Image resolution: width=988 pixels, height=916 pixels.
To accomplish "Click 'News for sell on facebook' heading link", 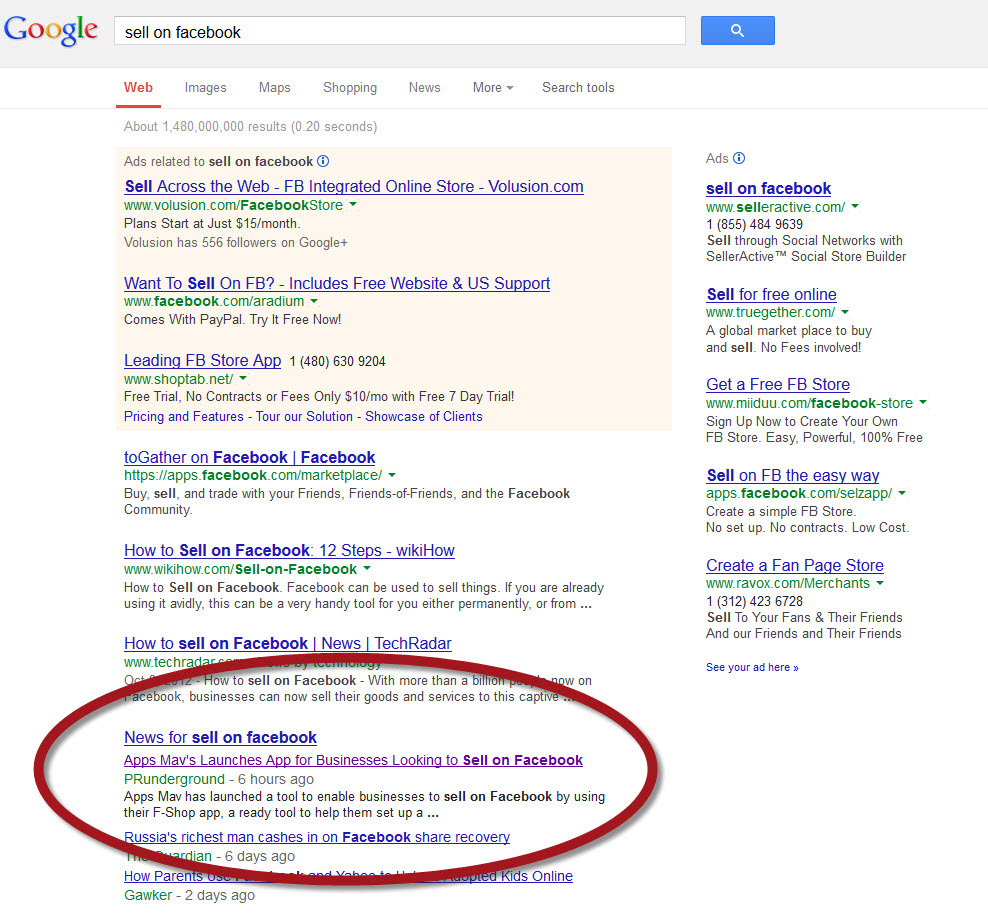I will click(x=221, y=738).
